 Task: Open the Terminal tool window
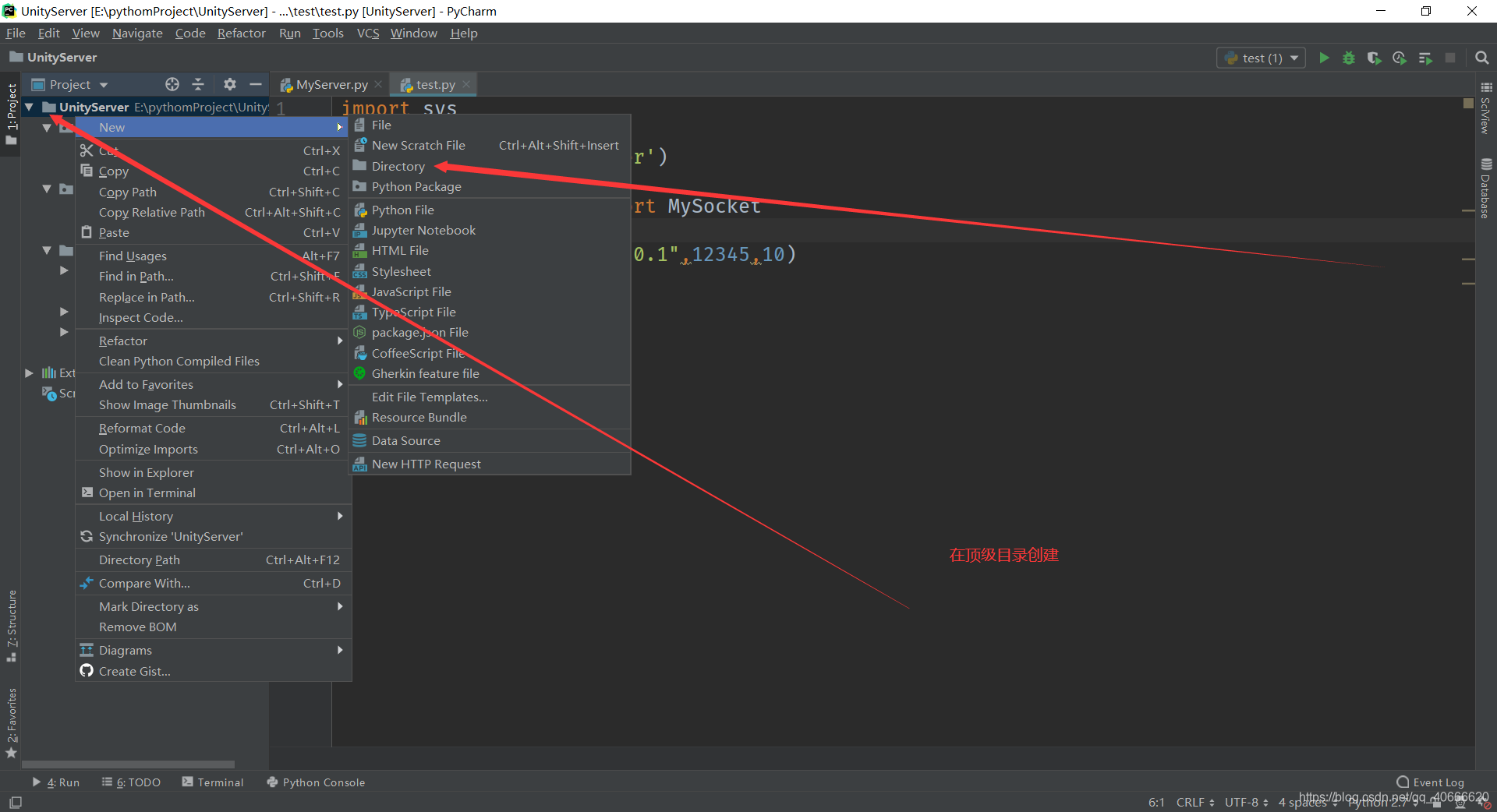coord(213,782)
